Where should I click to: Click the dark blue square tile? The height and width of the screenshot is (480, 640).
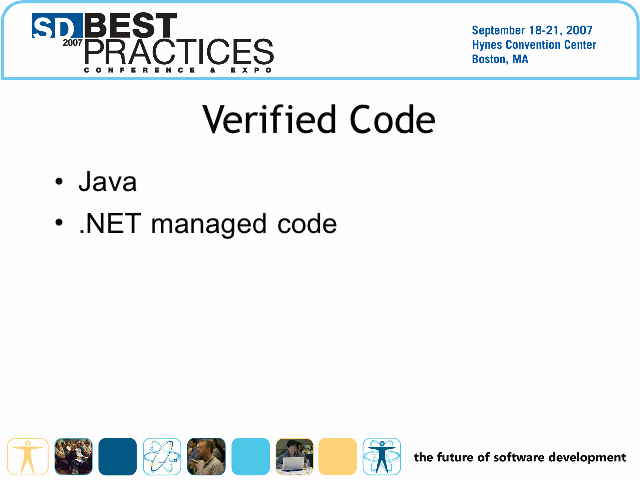coord(117,456)
